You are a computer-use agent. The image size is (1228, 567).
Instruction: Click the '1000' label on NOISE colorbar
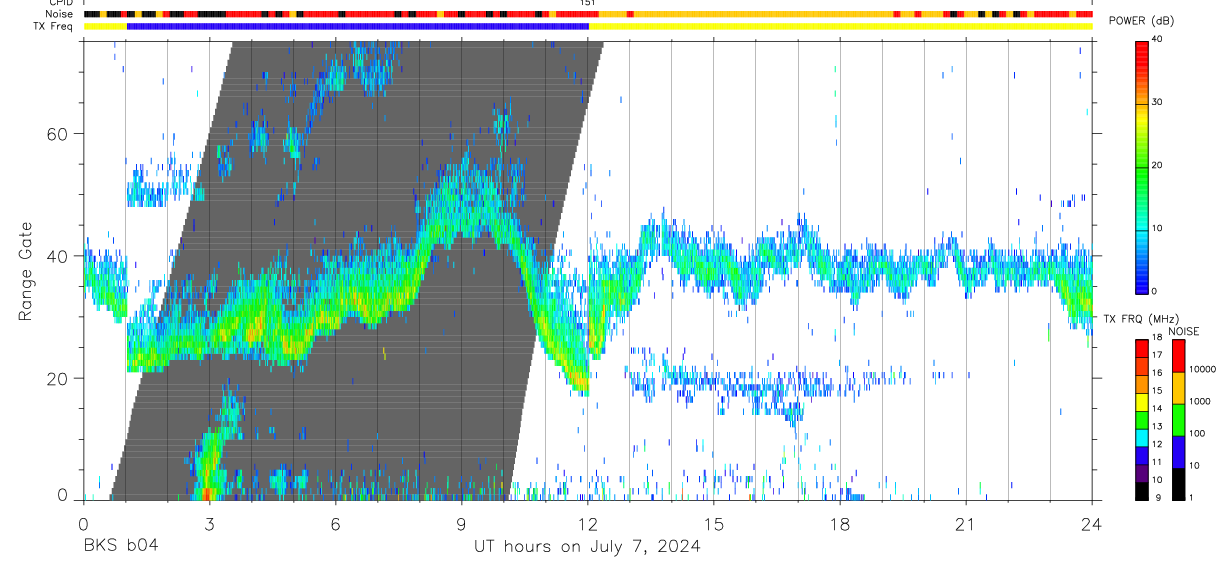[1201, 401]
